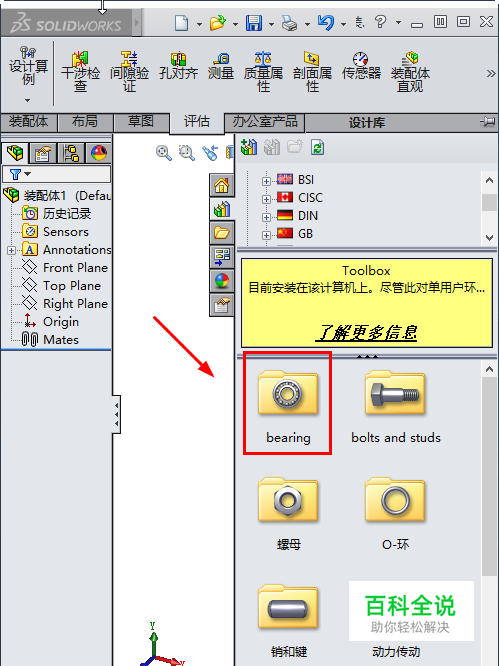Select Front Plane in the tree
Image resolution: width=499 pixels, height=666 pixels.
(x=65, y=268)
